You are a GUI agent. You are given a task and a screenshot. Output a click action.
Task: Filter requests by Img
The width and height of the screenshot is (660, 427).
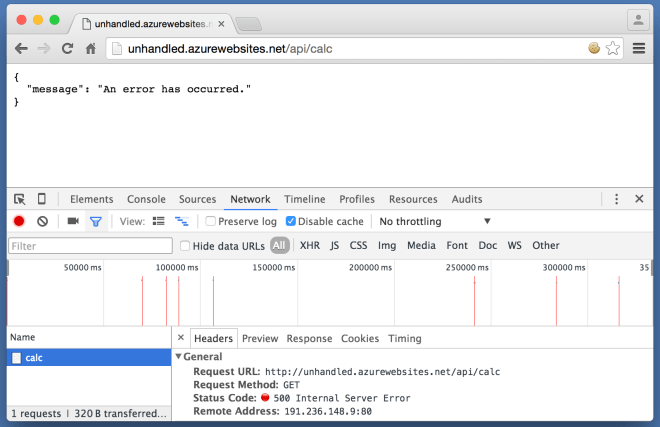click(x=387, y=246)
